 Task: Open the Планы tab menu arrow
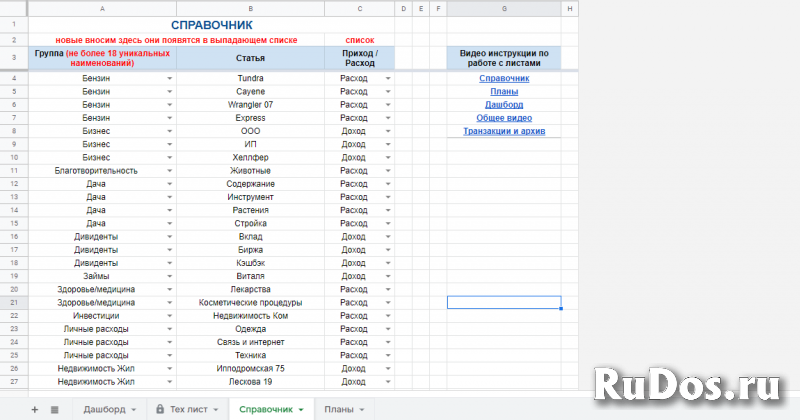coord(361,409)
